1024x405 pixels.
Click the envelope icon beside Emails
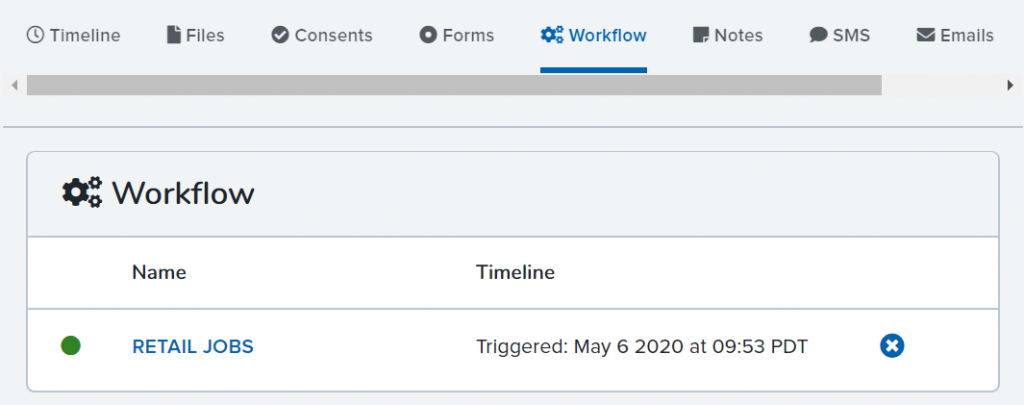(x=925, y=35)
